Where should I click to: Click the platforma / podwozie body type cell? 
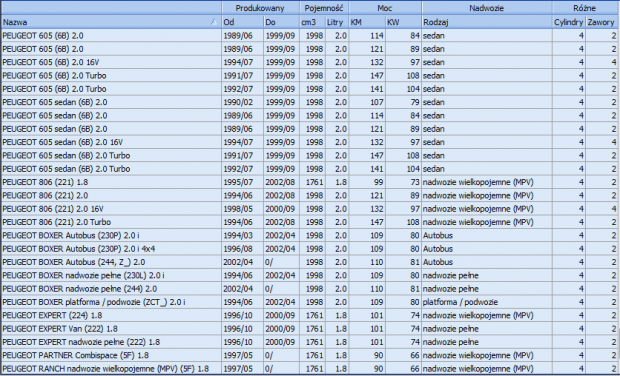487,302
